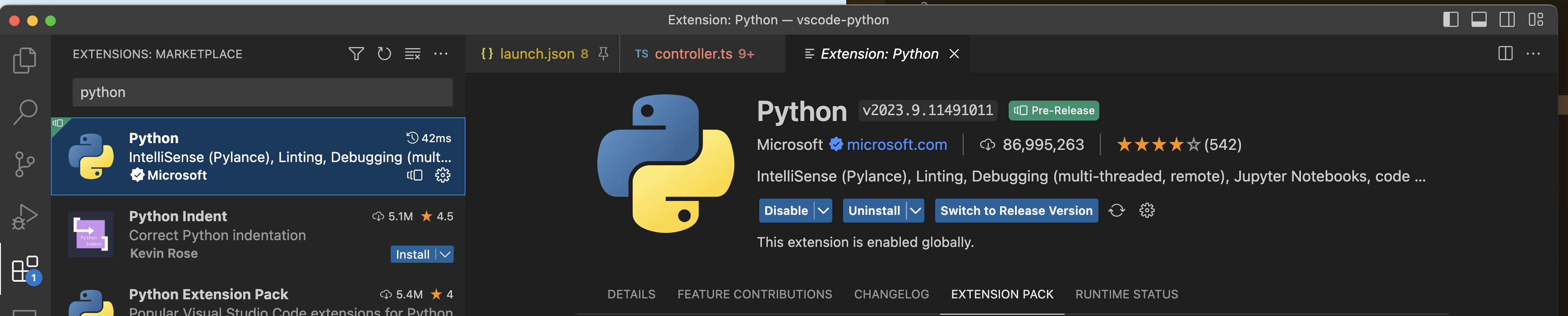
Task: Click the star rating (542)
Action: point(1178,145)
